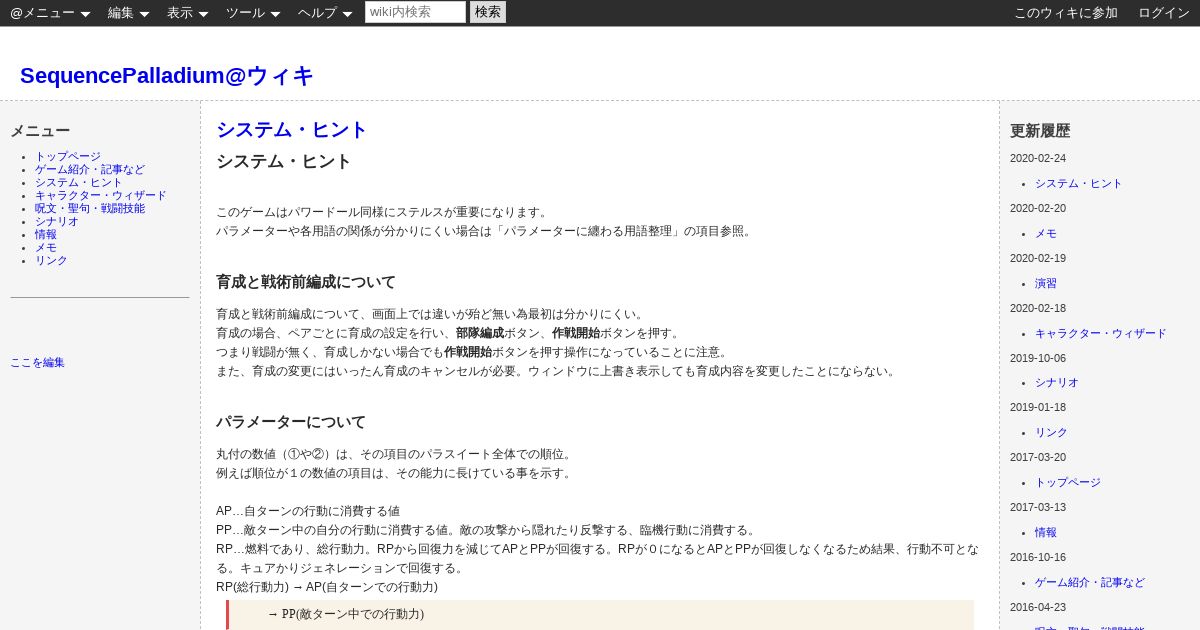The height and width of the screenshot is (630, 1200).
Task: Click このウィキに参加 in top bar
Action: coord(1066,13)
